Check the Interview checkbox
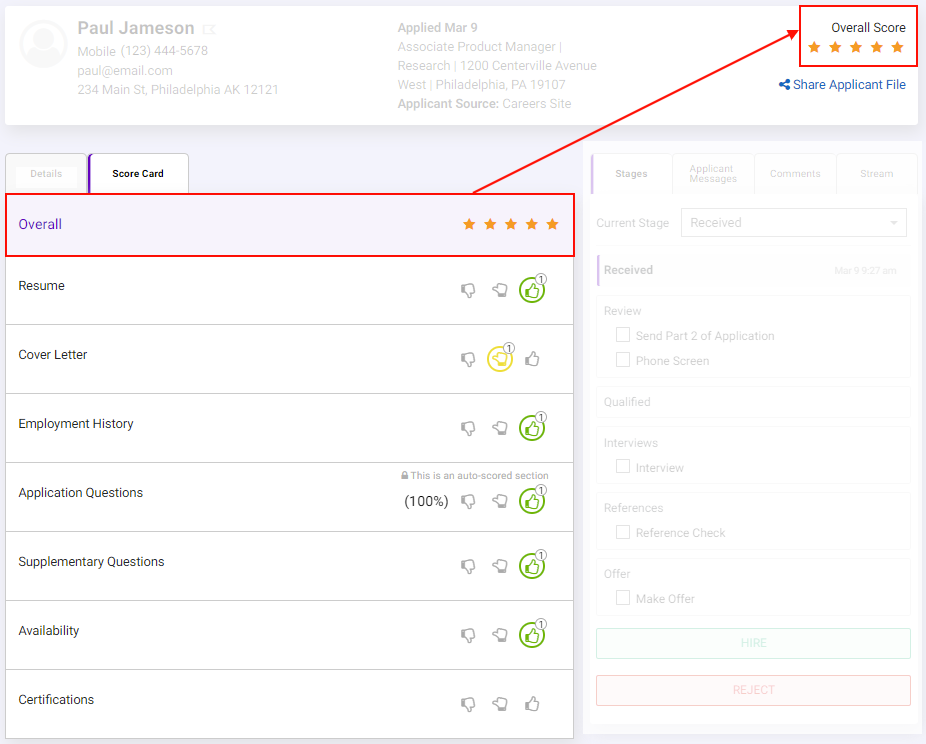The width and height of the screenshot is (926, 744). (622, 466)
